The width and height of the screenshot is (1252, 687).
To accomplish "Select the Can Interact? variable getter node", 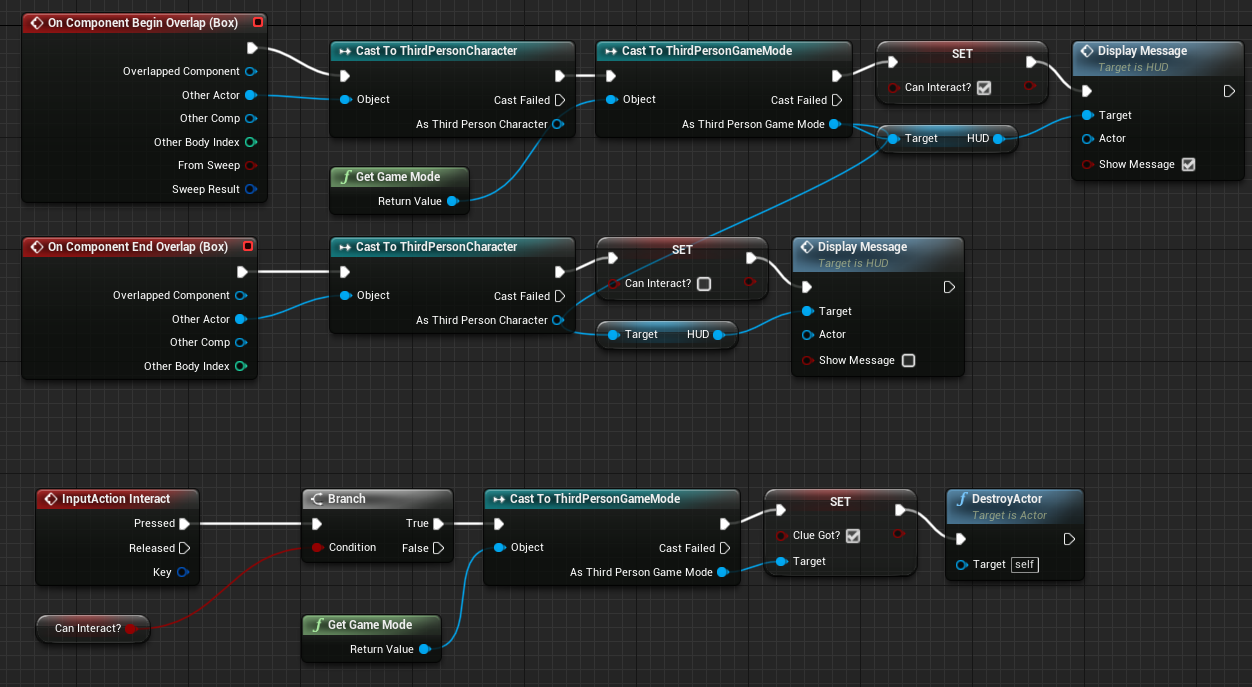I will click(x=88, y=628).
